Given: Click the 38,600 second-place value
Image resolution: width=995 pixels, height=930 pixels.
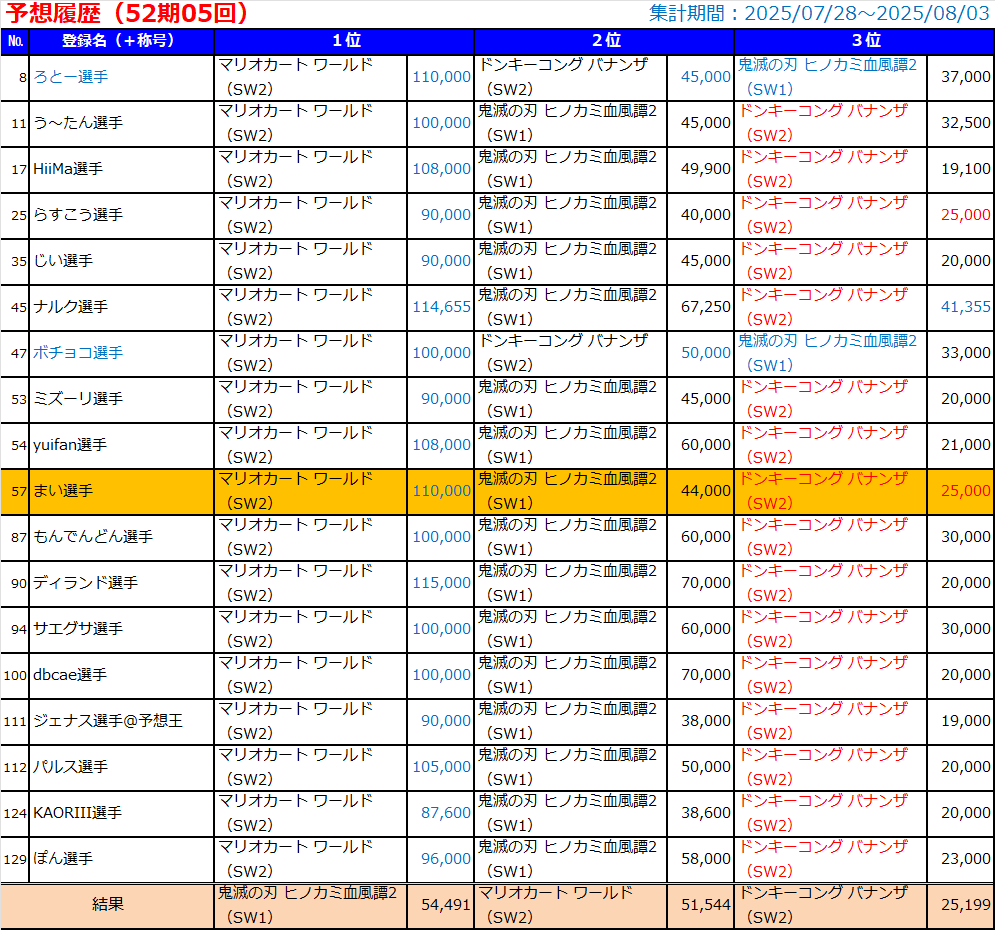Looking at the screenshot, I should coord(706,813).
